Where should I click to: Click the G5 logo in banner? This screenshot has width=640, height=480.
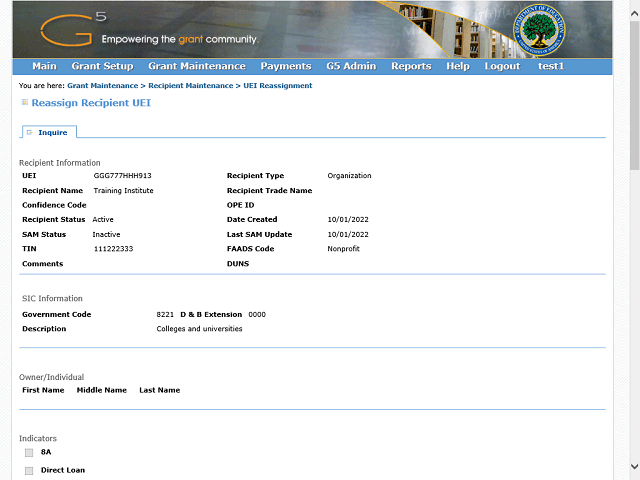[73, 29]
